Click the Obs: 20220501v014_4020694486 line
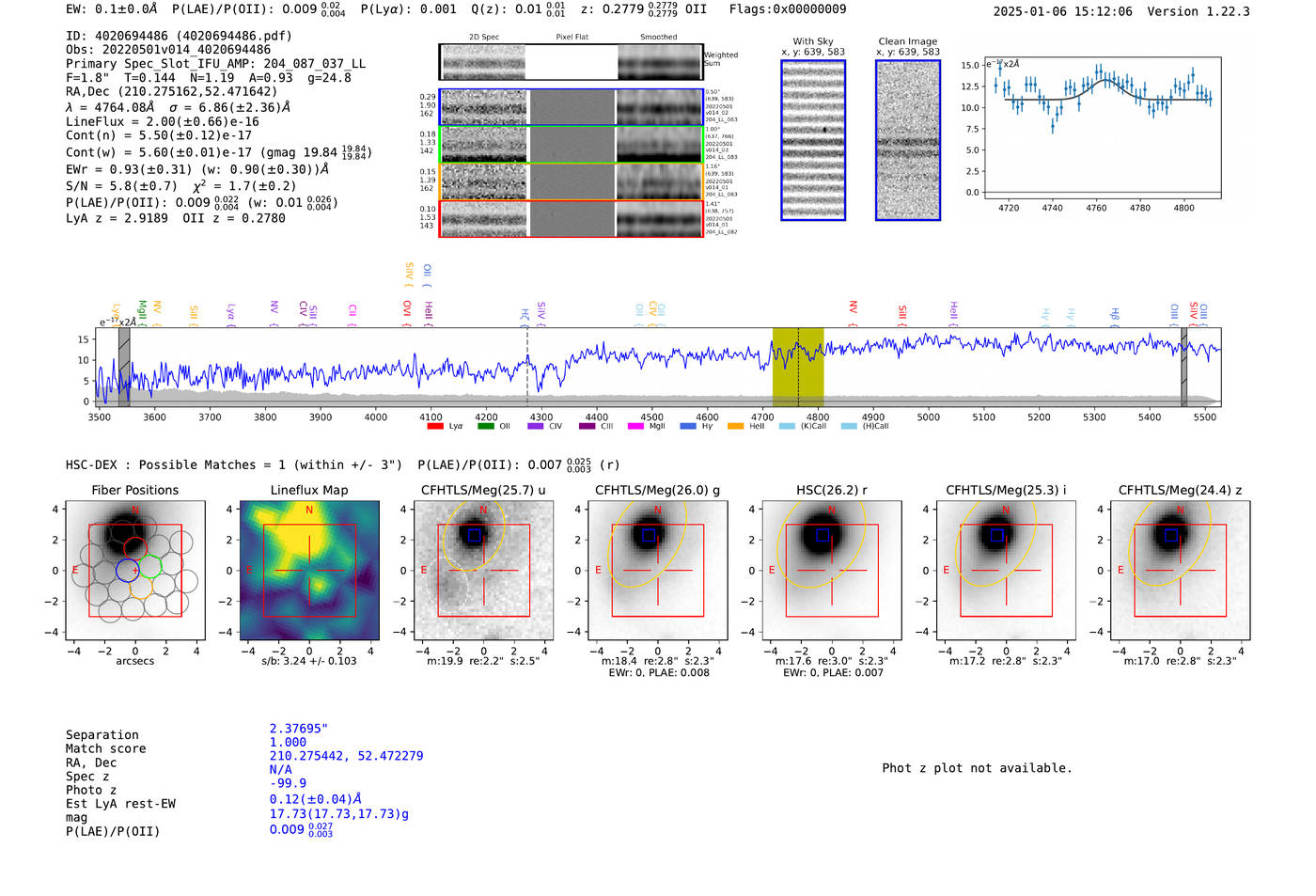 [x=168, y=50]
